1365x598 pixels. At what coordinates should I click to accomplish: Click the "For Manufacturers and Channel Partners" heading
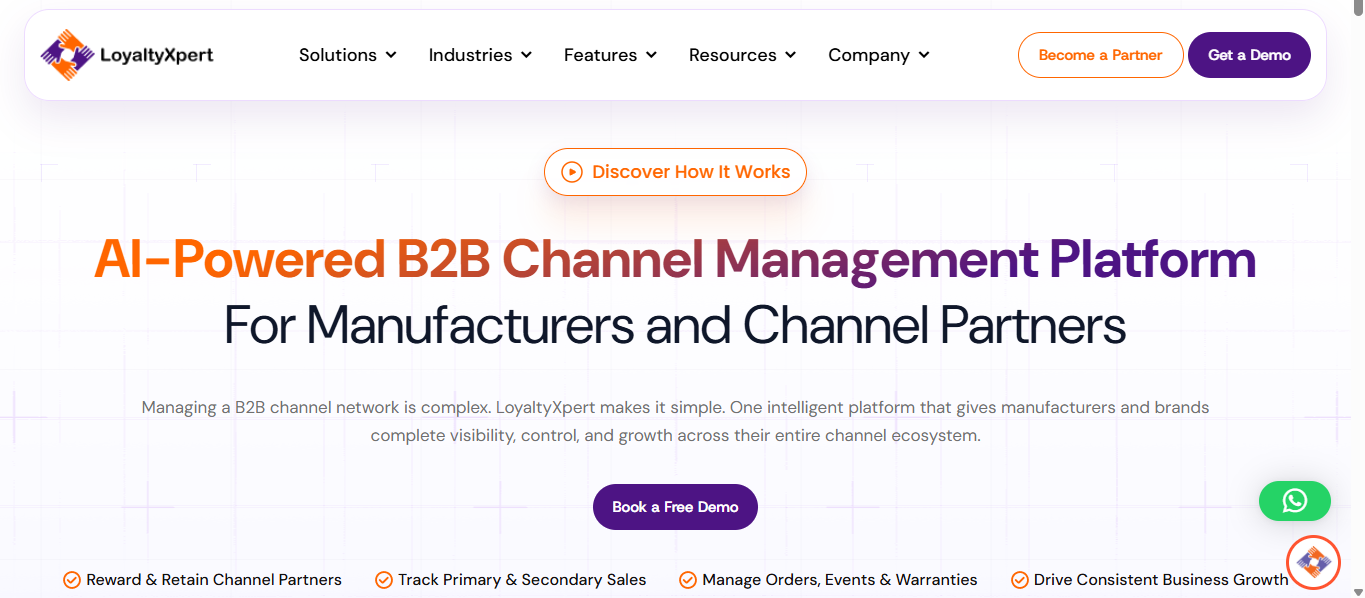675,325
